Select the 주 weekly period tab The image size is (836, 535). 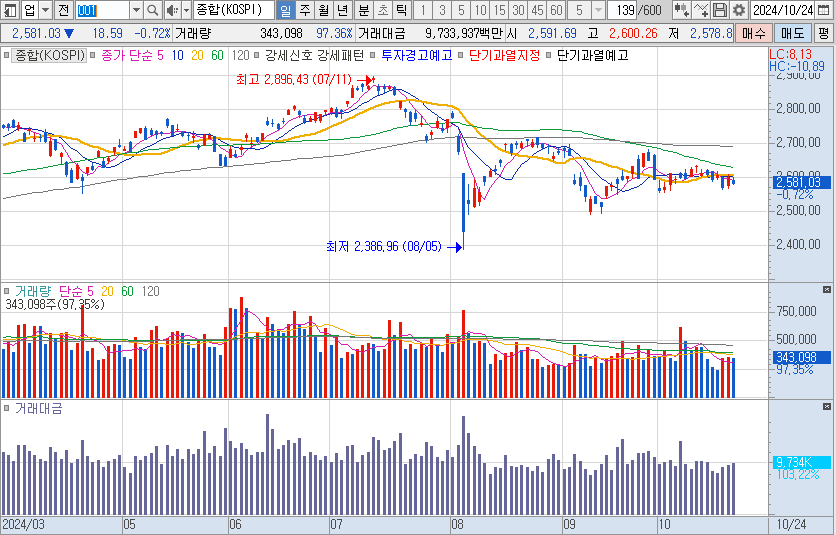[x=304, y=10]
